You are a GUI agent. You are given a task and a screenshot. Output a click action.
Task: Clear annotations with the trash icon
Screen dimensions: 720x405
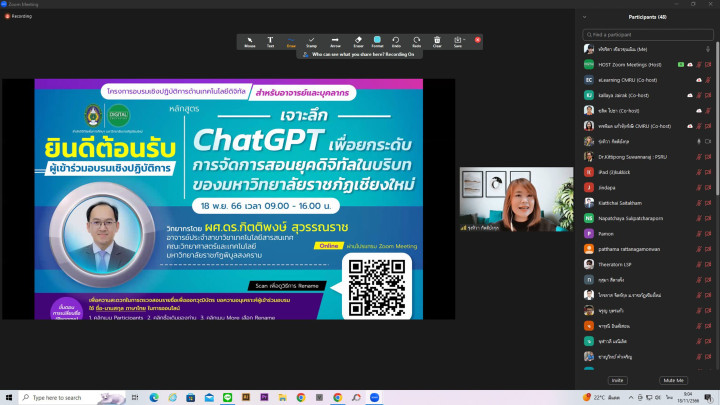[x=437, y=42]
